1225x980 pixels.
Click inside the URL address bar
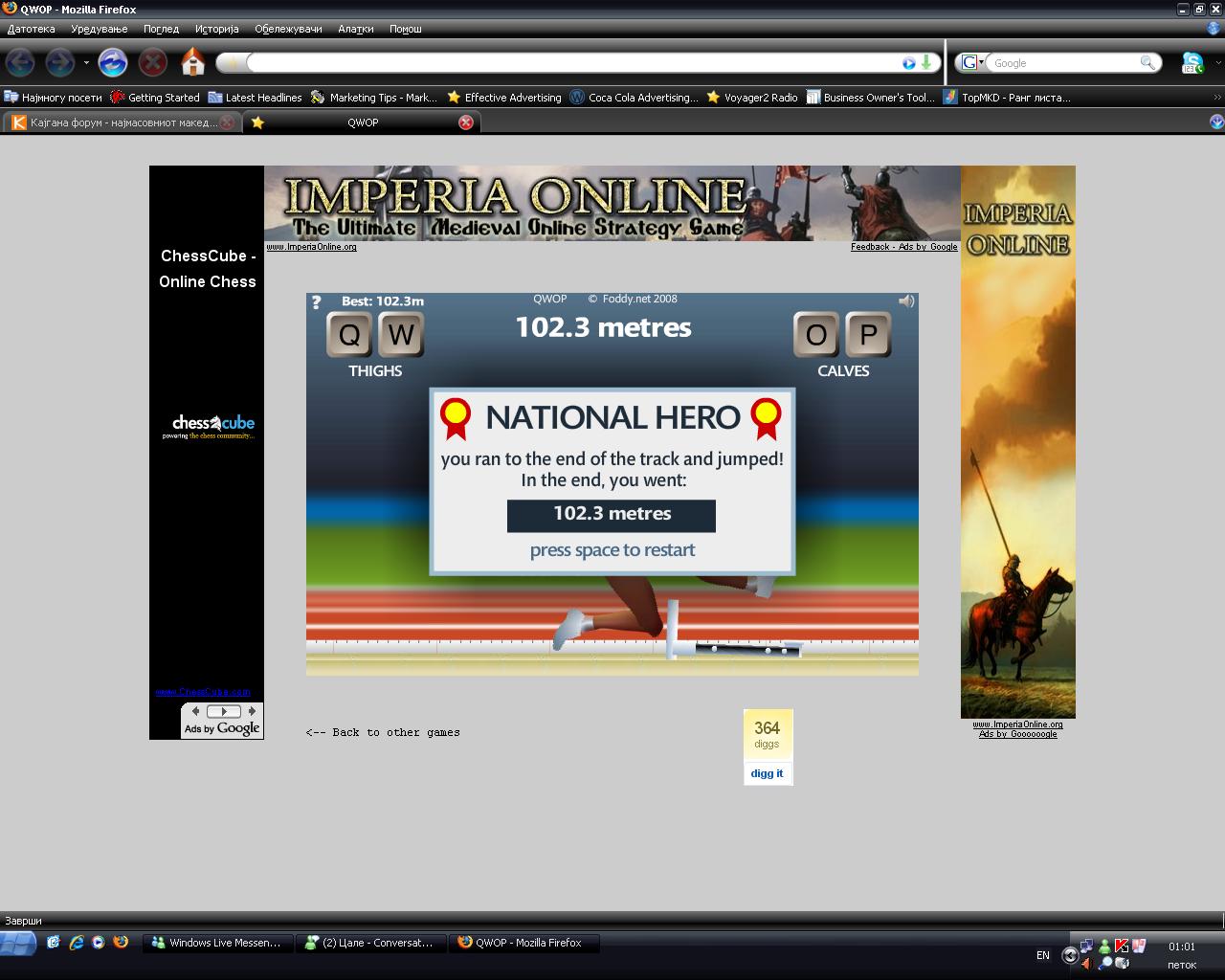[574, 63]
